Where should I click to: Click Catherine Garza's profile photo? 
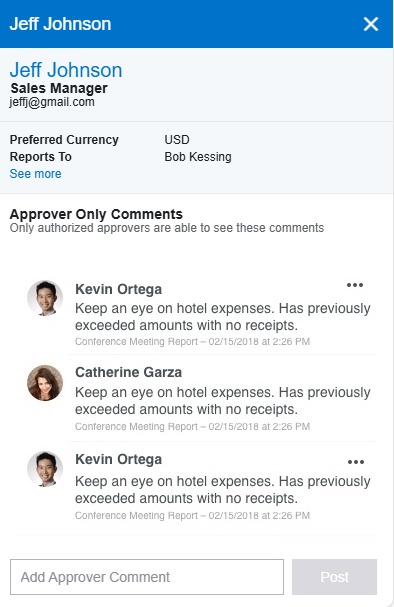click(45, 382)
